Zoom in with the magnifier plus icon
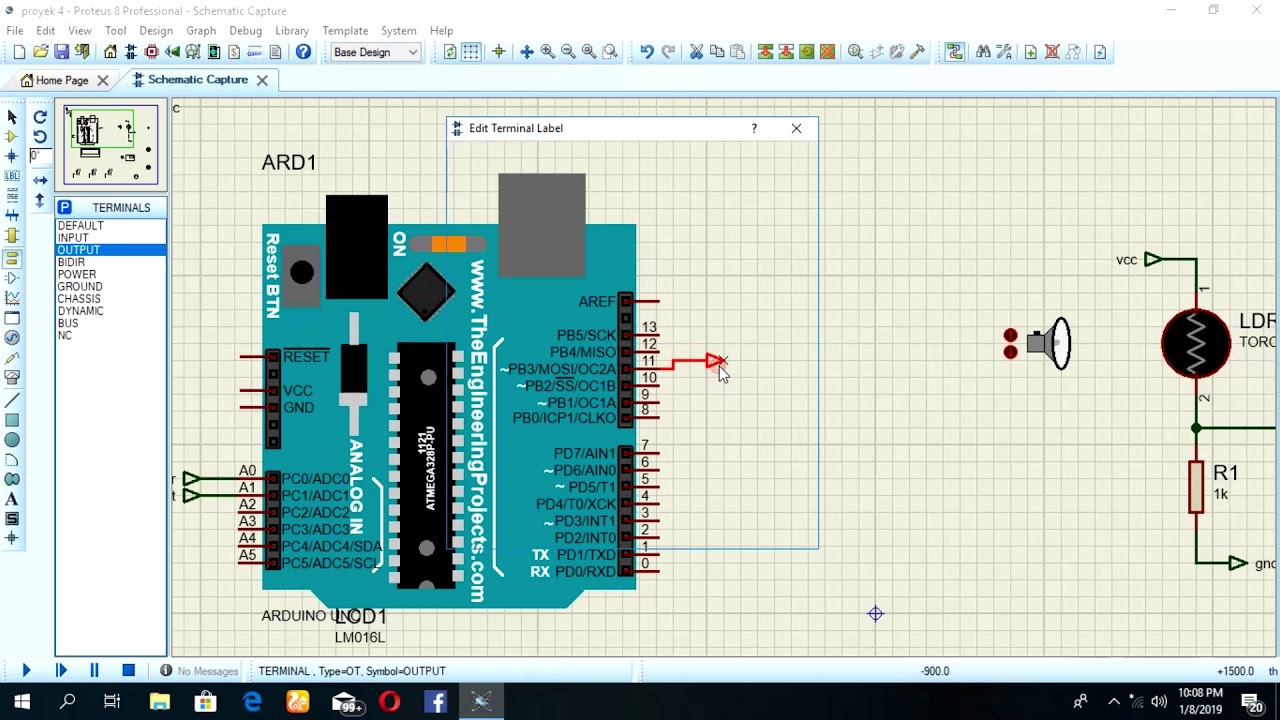 (547, 52)
